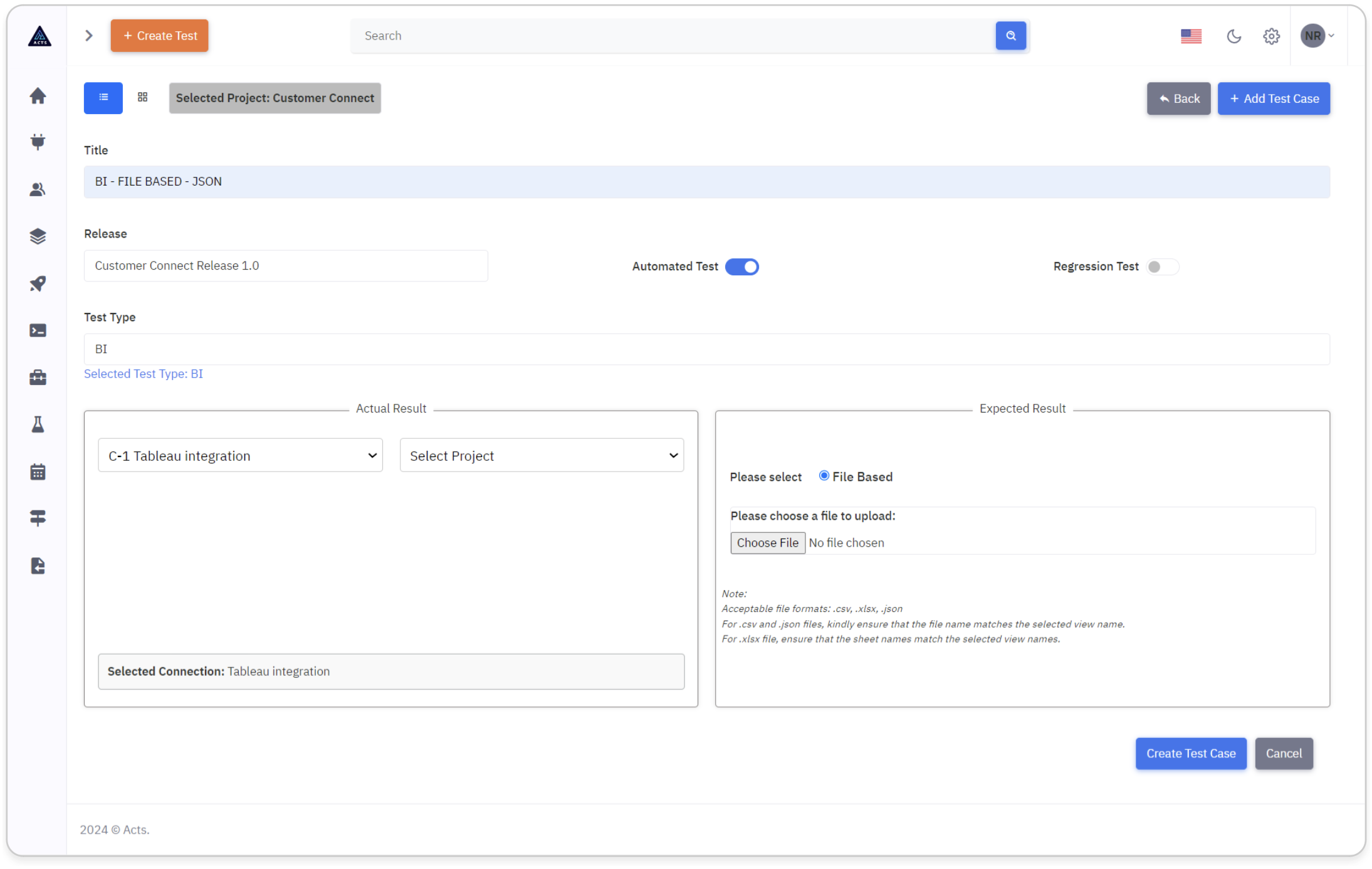This screenshot has width=1372, height=869.
Task: Click the Back button
Action: (x=1178, y=98)
